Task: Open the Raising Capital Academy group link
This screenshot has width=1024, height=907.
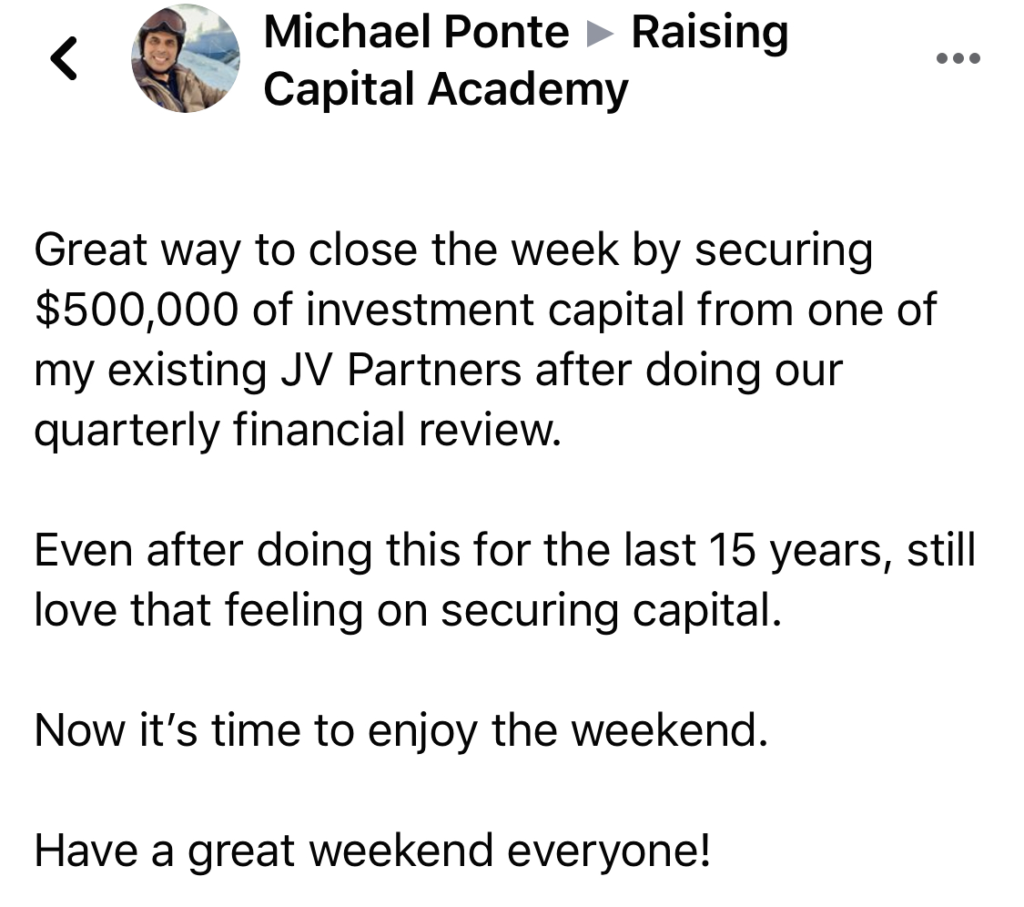Action: pyautogui.click(x=526, y=60)
